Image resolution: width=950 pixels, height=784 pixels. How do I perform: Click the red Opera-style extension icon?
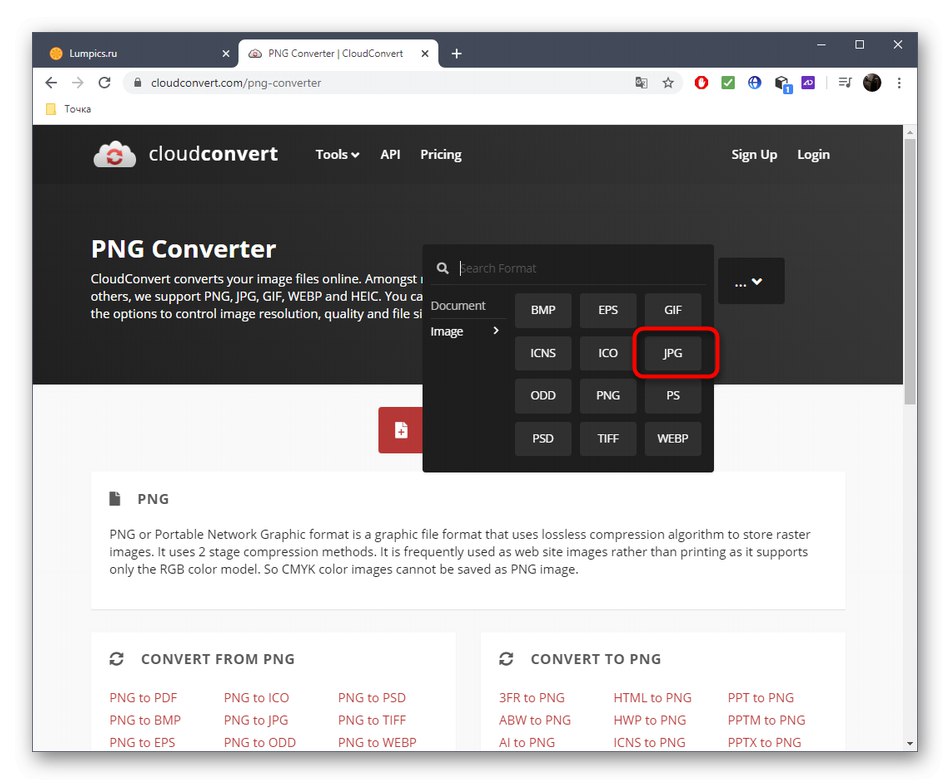701,83
